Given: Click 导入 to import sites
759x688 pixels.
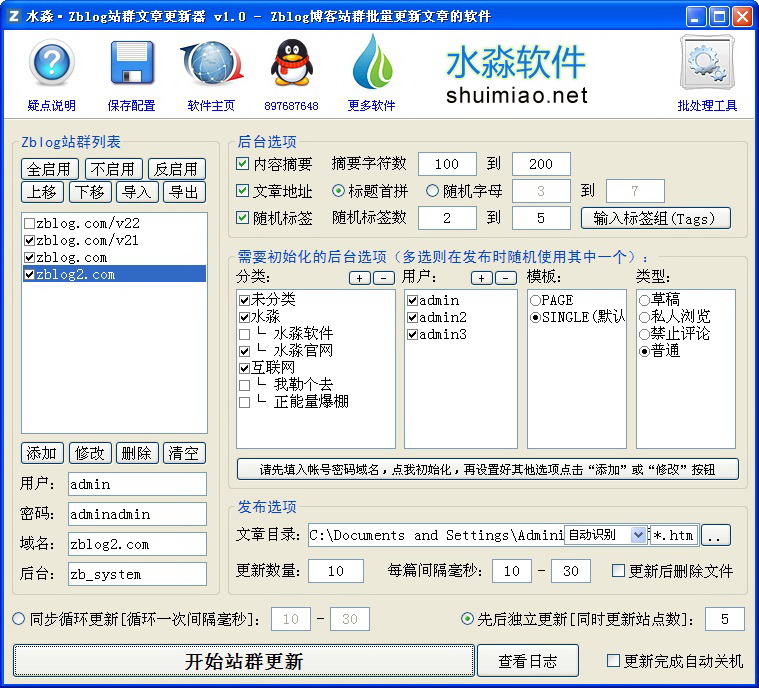Looking at the screenshot, I should tap(137, 192).
